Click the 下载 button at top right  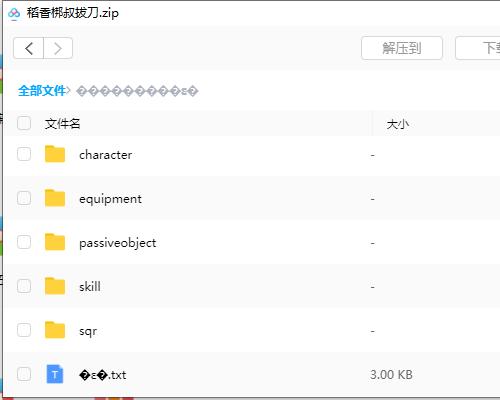(478, 48)
